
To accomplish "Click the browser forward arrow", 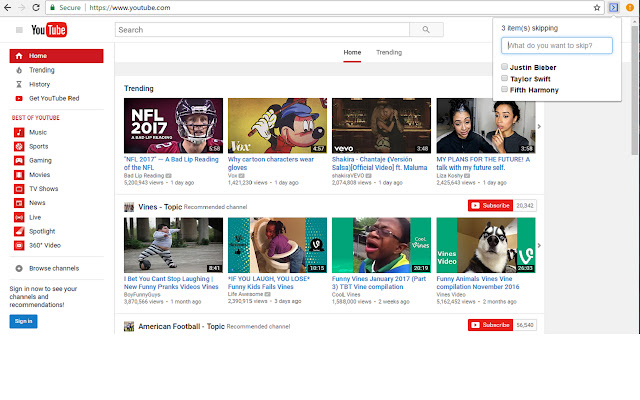I will [21, 7].
